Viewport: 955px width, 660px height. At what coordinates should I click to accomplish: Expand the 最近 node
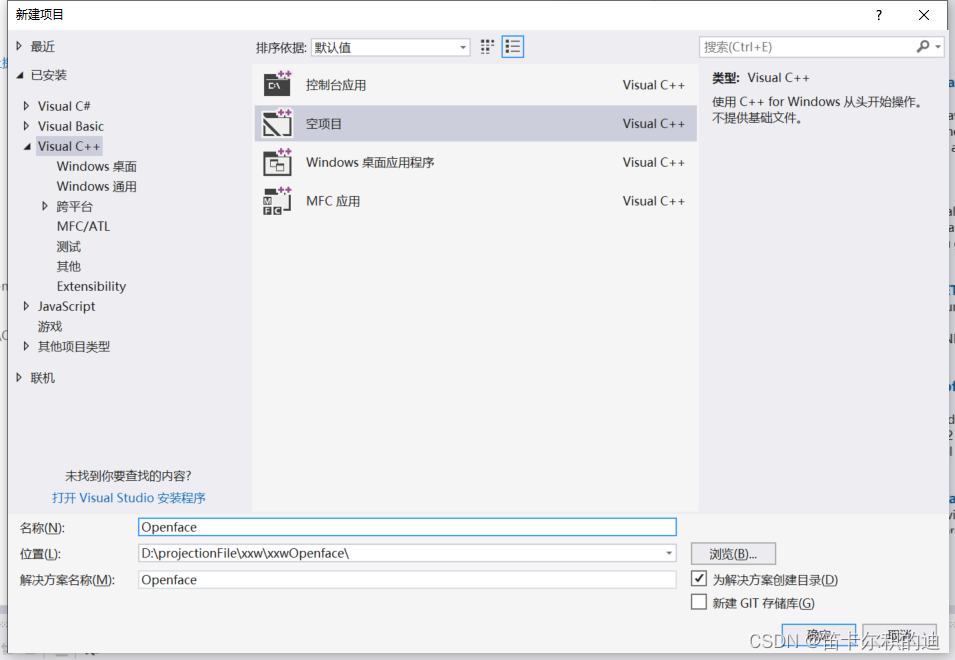click(x=19, y=46)
